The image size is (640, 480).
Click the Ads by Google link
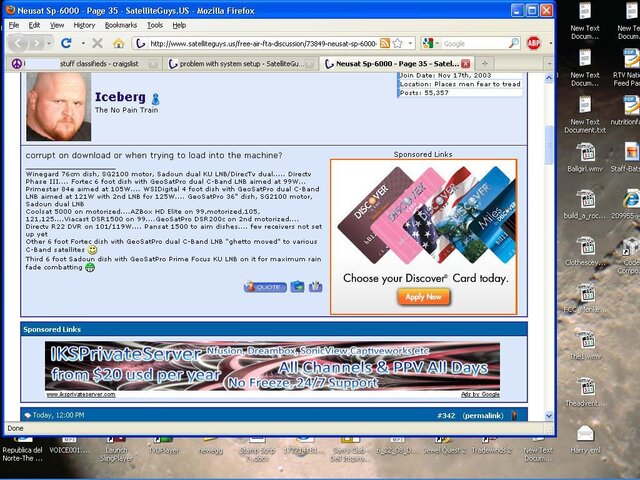coord(480,394)
